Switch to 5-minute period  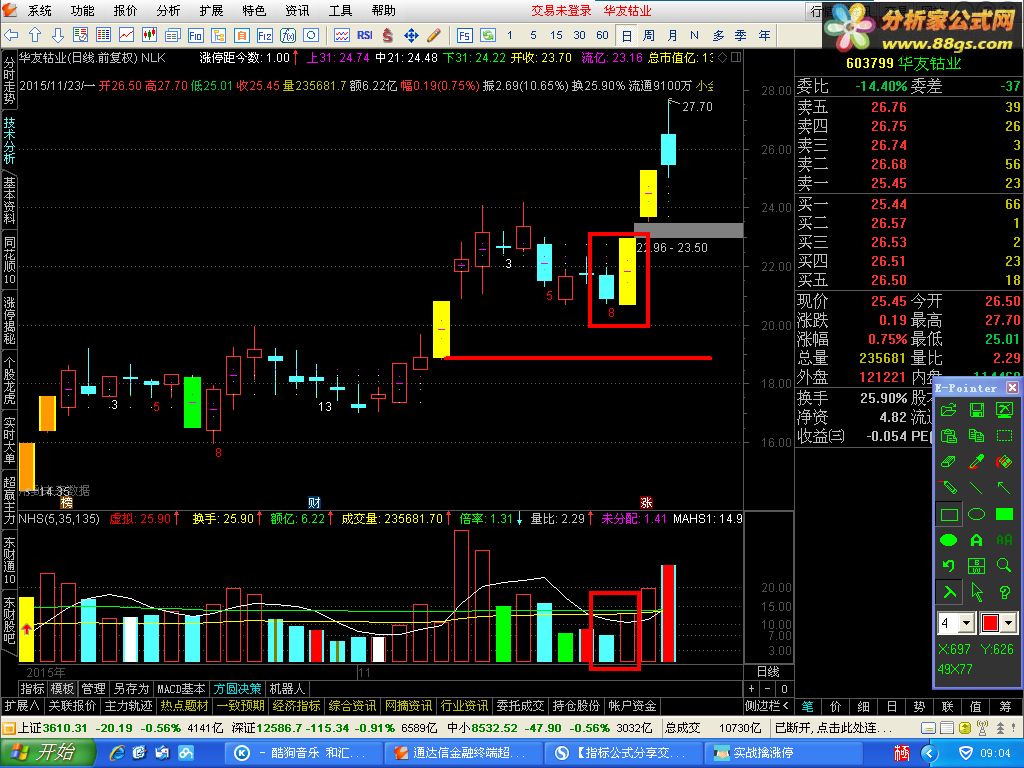534,35
